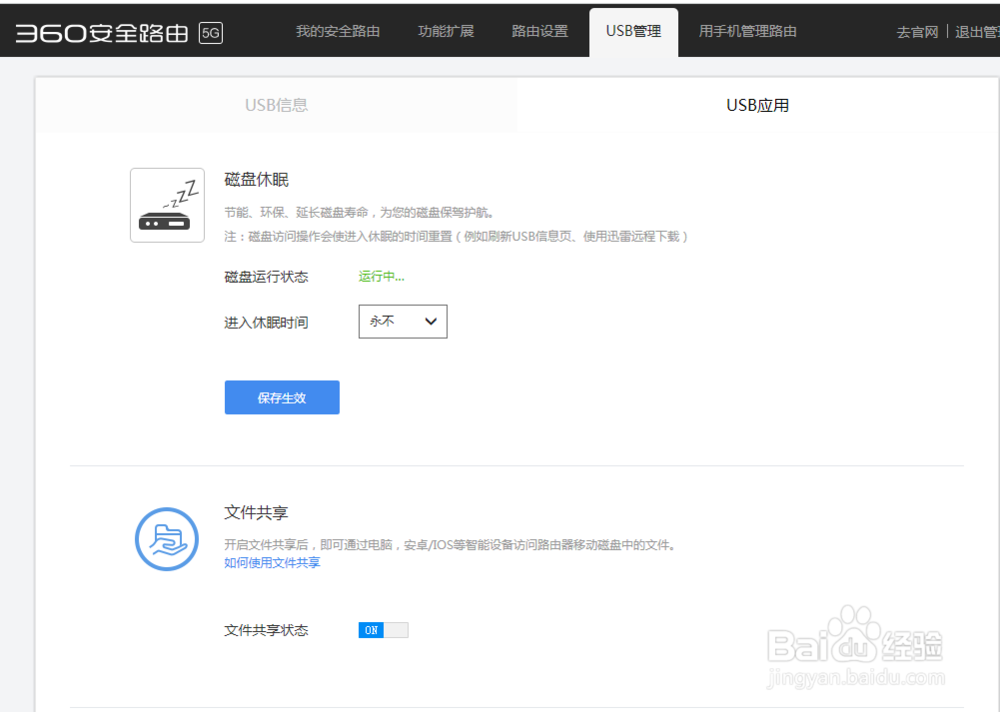
Task: Click the file sharing hand icon
Action: coord(167,539)
